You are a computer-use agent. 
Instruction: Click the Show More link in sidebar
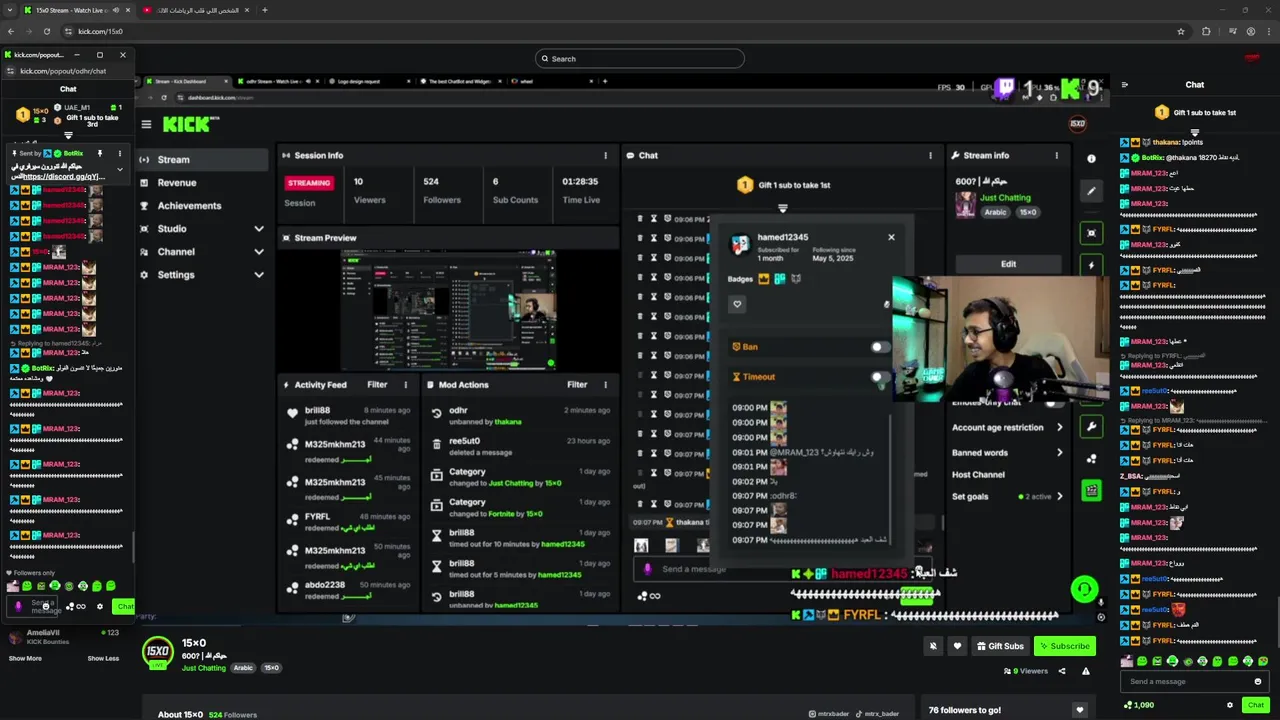(25, 658)
